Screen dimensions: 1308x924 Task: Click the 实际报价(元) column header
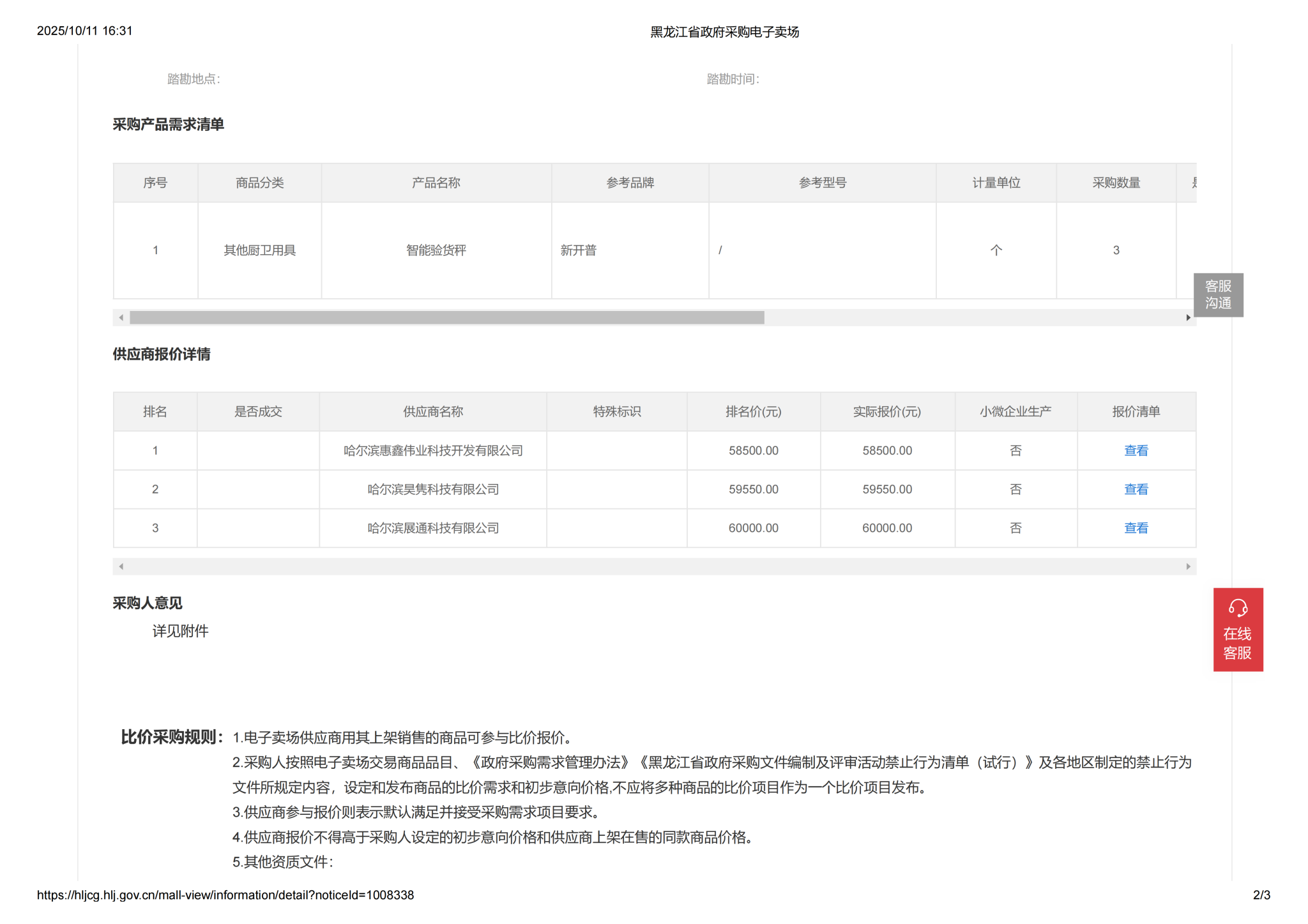(x=886, y=412)
